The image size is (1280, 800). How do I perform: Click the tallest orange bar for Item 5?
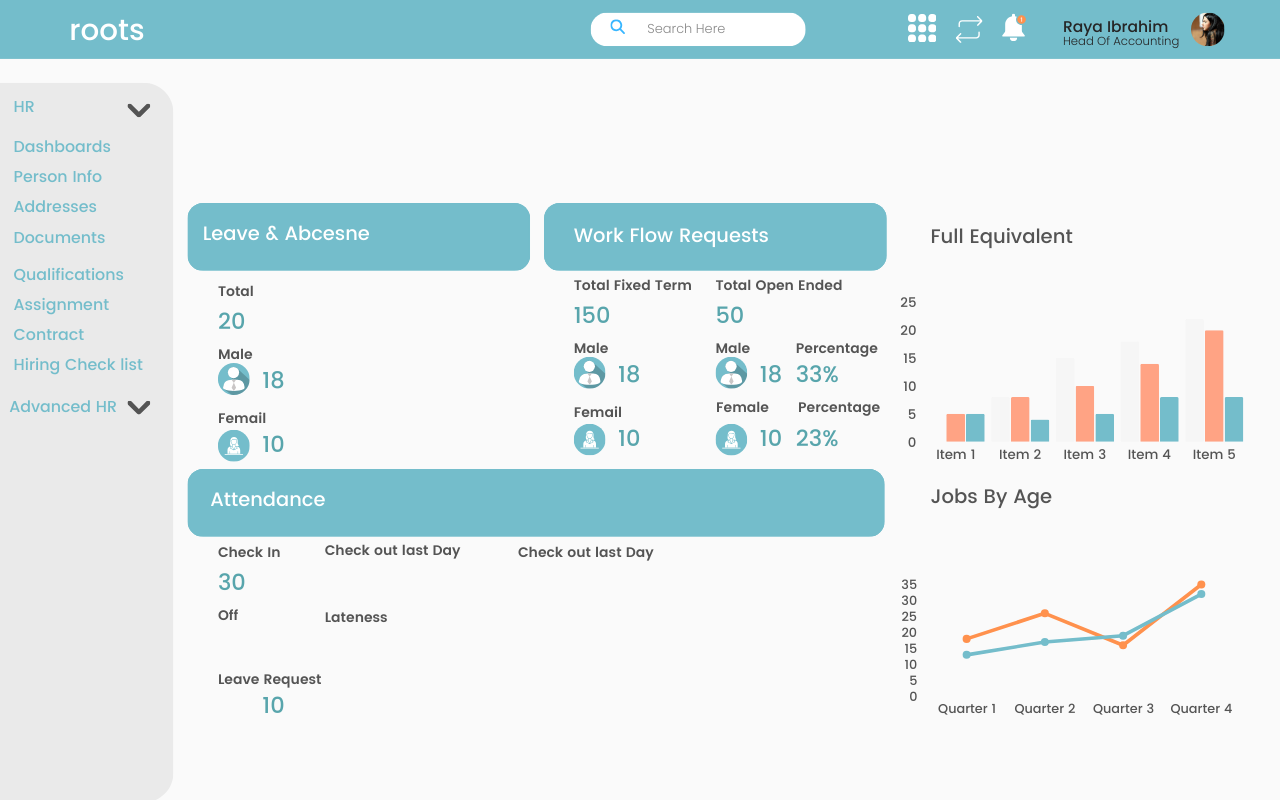[x=1214, y=386]
